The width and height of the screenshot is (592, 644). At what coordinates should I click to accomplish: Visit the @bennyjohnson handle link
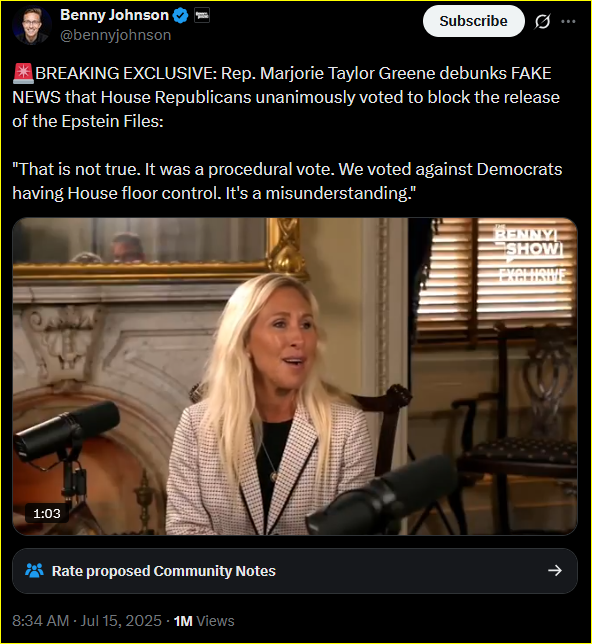(115, 35)
